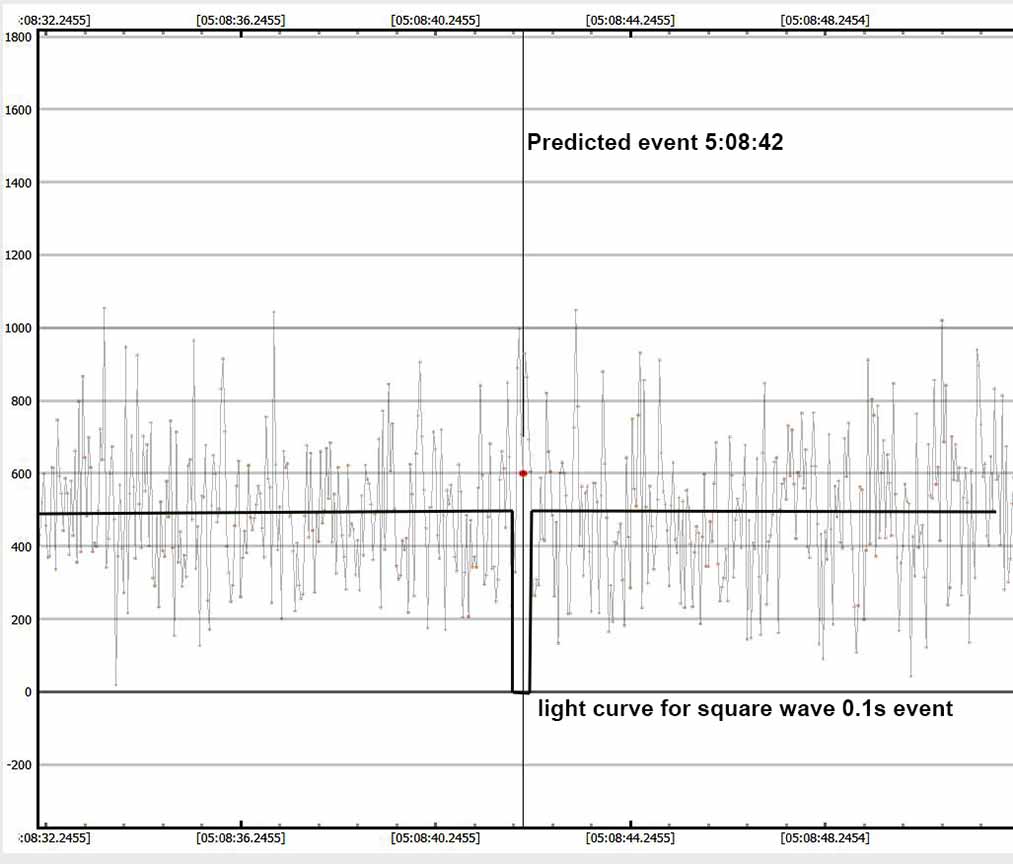Select the 'Predicted event 5:08:42' annotation
The height and width of the screenshot is (864, 1013).
655,142
